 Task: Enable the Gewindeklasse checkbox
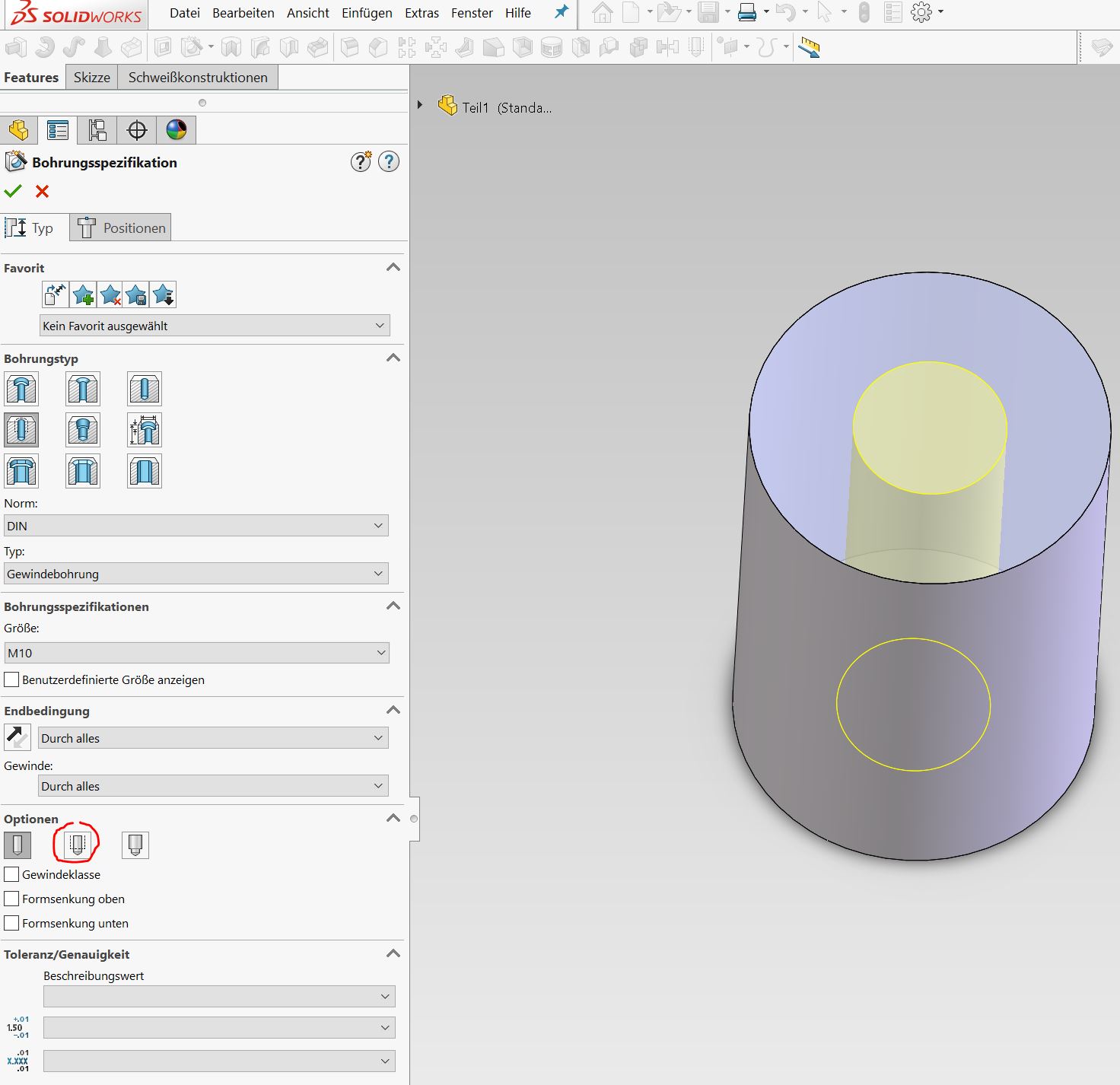tap(11, 874)
